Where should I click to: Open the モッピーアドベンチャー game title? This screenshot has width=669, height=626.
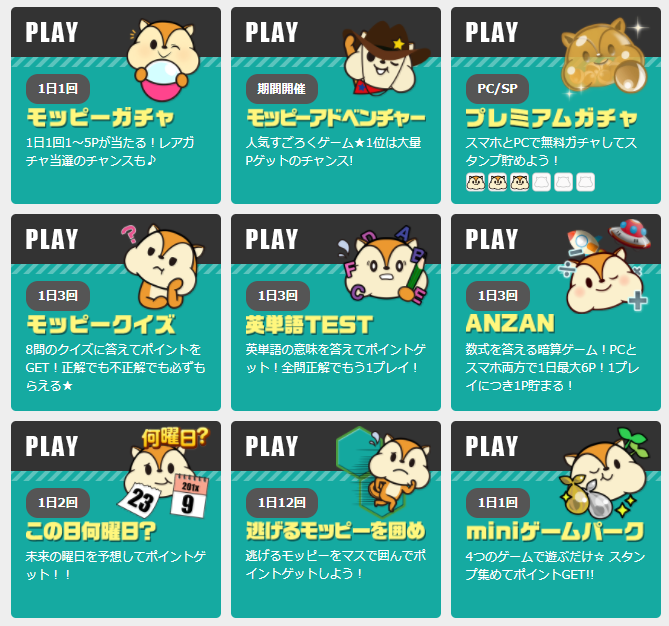click(336, 118)
